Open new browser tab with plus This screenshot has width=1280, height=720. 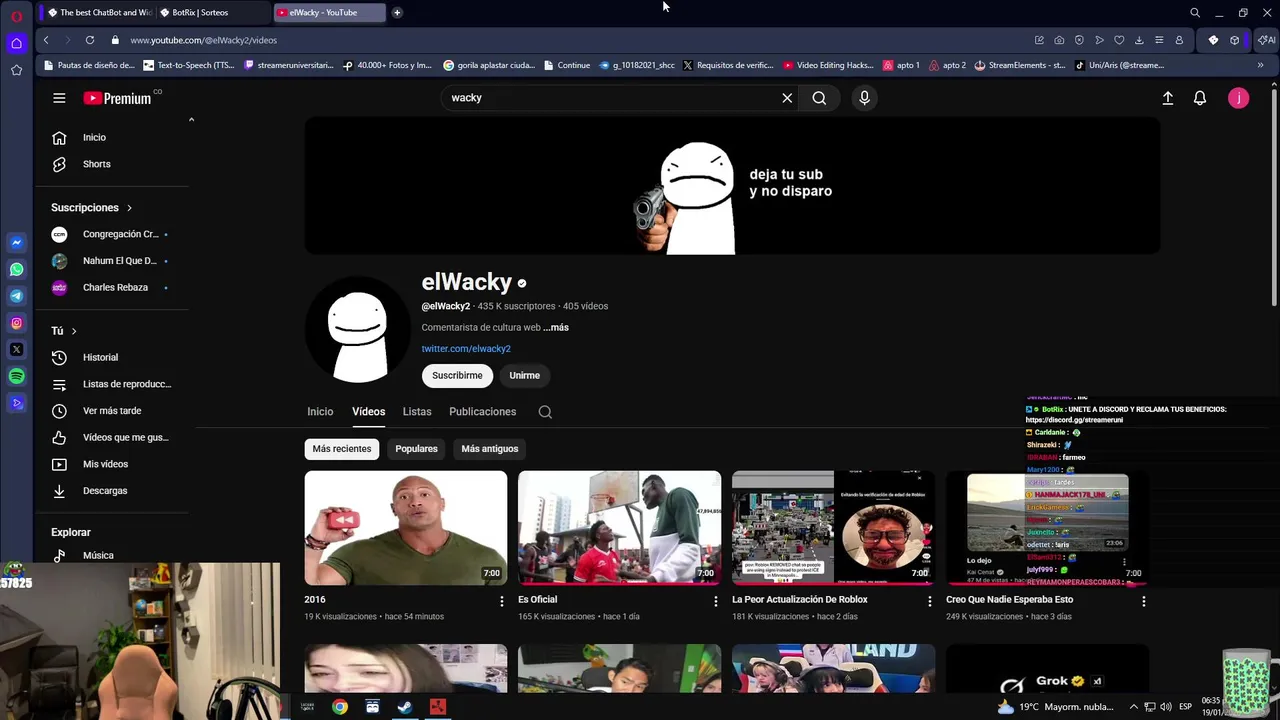397,12
